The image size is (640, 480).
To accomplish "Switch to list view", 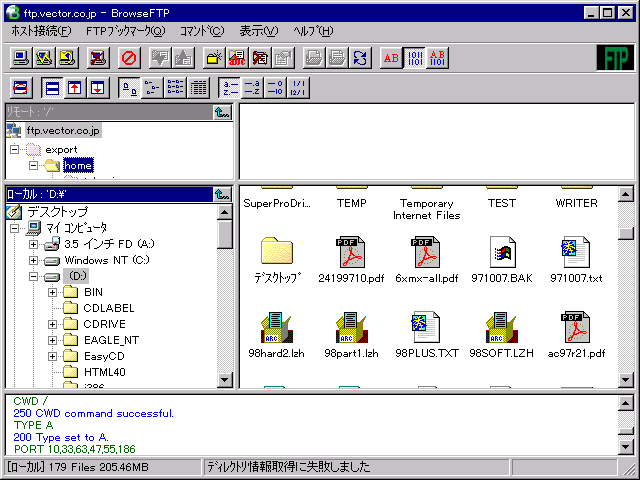I will 176,88.
